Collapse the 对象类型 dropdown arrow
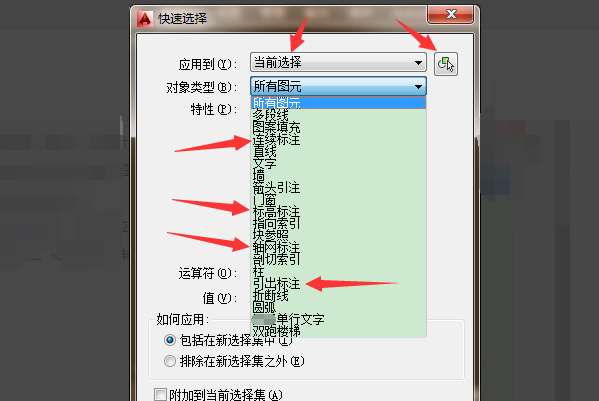 pos(418,87)
